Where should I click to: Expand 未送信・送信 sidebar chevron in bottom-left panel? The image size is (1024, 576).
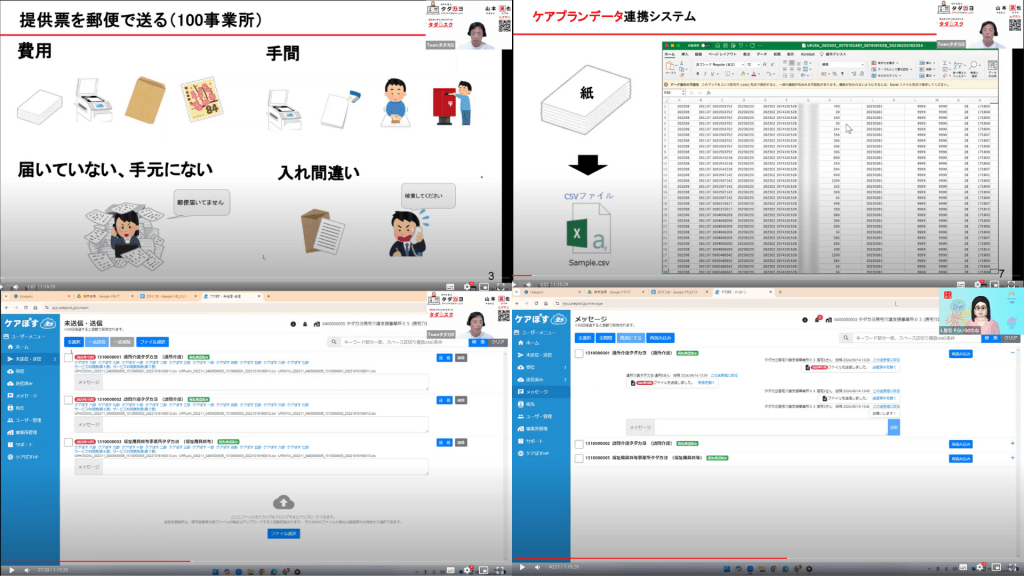(x=55, y=358)
